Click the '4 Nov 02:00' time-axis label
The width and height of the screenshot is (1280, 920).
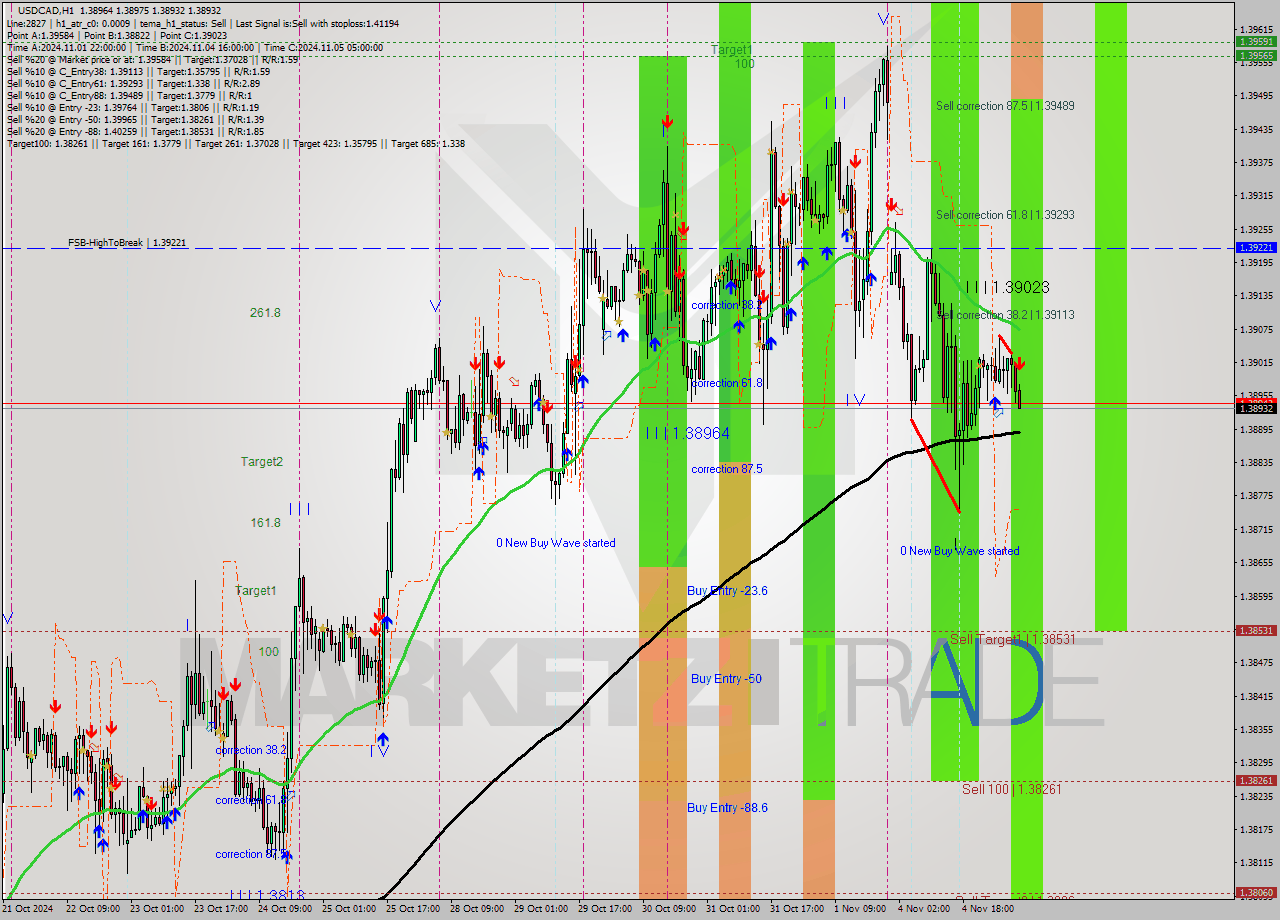(x=924, y=909)
